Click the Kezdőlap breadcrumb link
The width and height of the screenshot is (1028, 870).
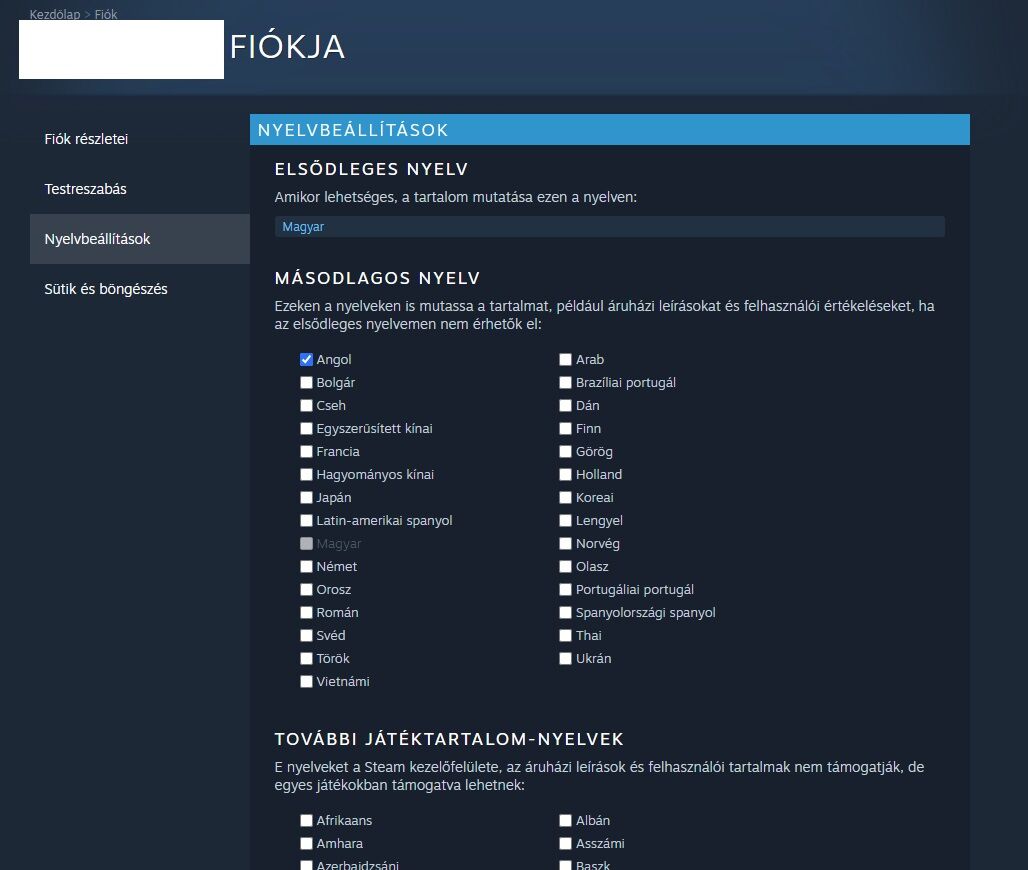click(x=55, y=15)
